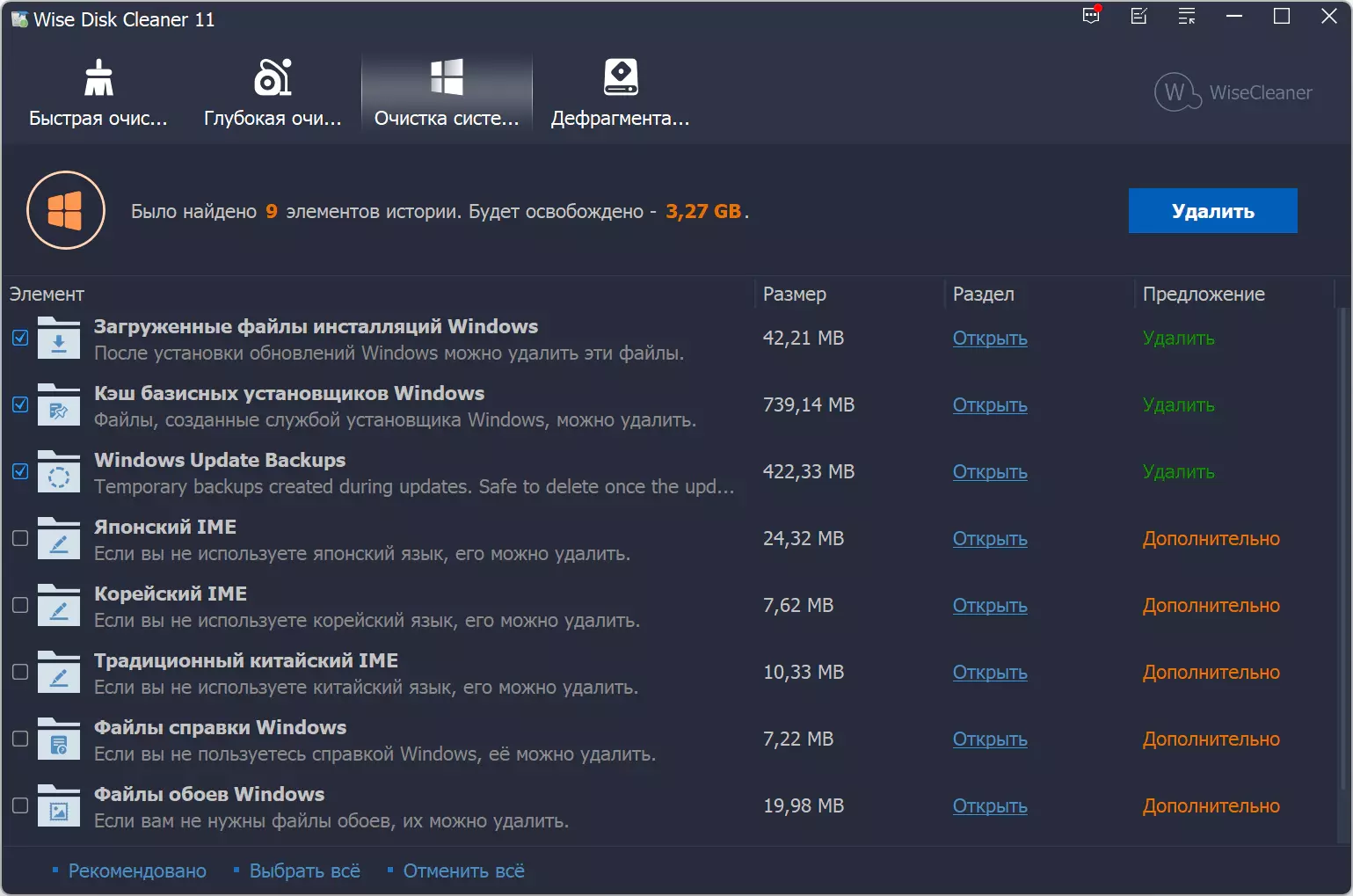Minimize the Wise Disk Cleaner window
Viewport: 1353px width, 896px height.
click(x=1234, y=16)
